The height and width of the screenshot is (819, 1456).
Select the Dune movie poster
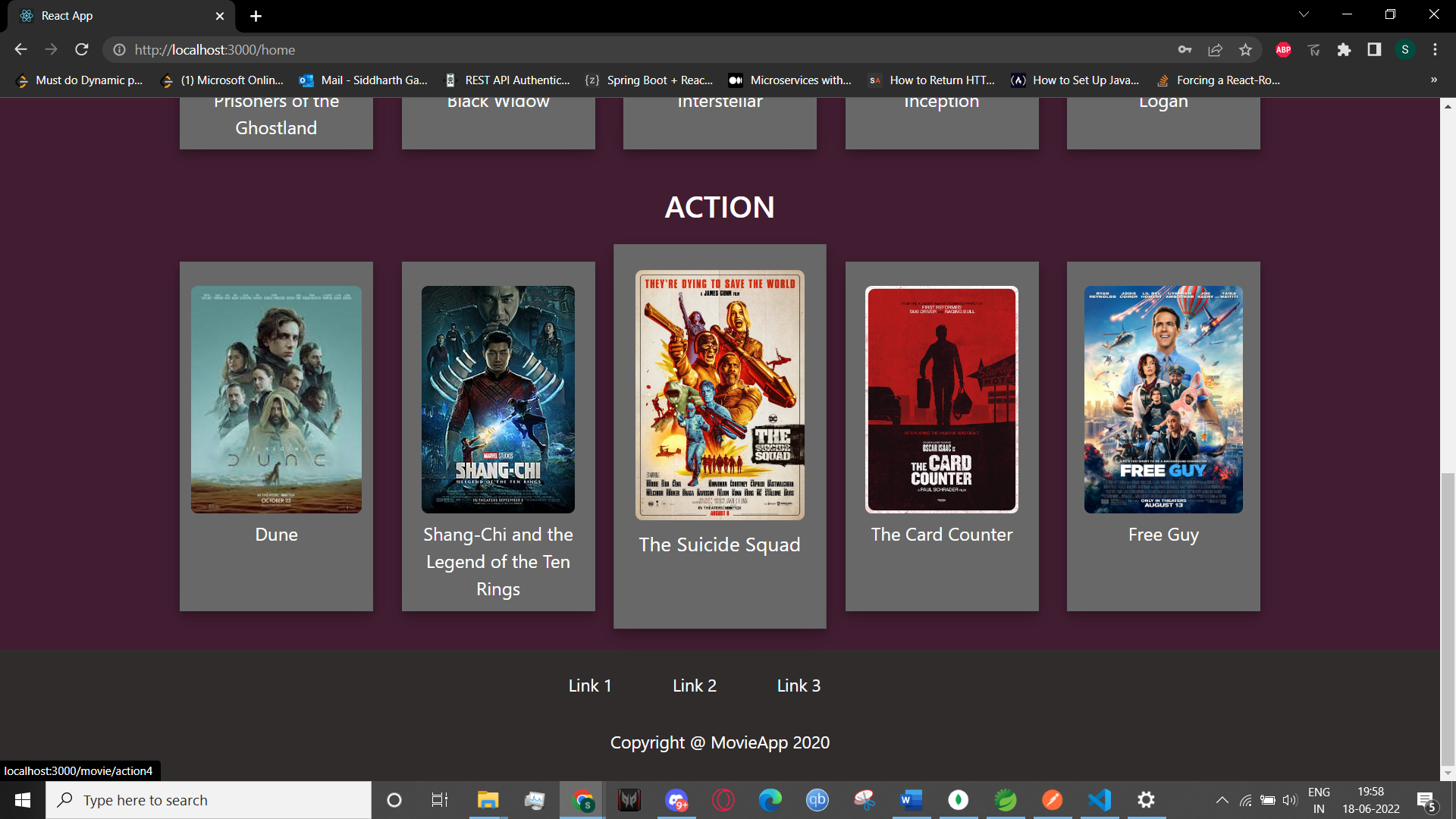click(x=276, y=400)
